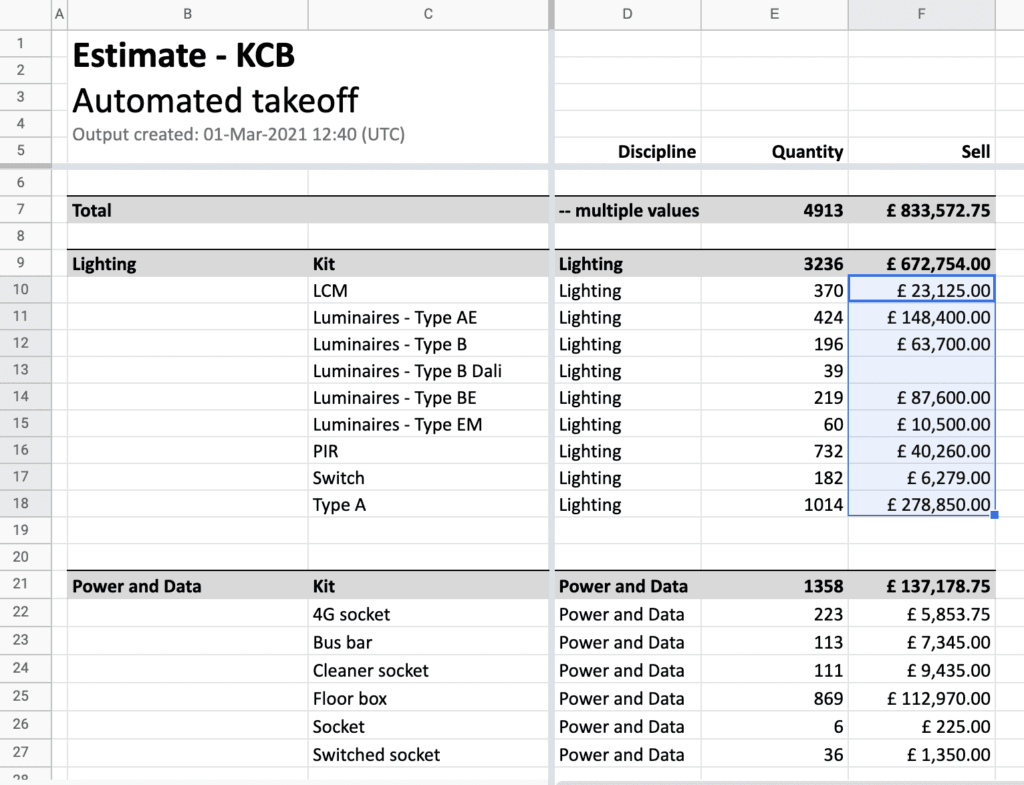Image resolution: width=1024 pixels, height=785 pixels.
Task: Select row 10 header
Action: (x=21, y=289)
